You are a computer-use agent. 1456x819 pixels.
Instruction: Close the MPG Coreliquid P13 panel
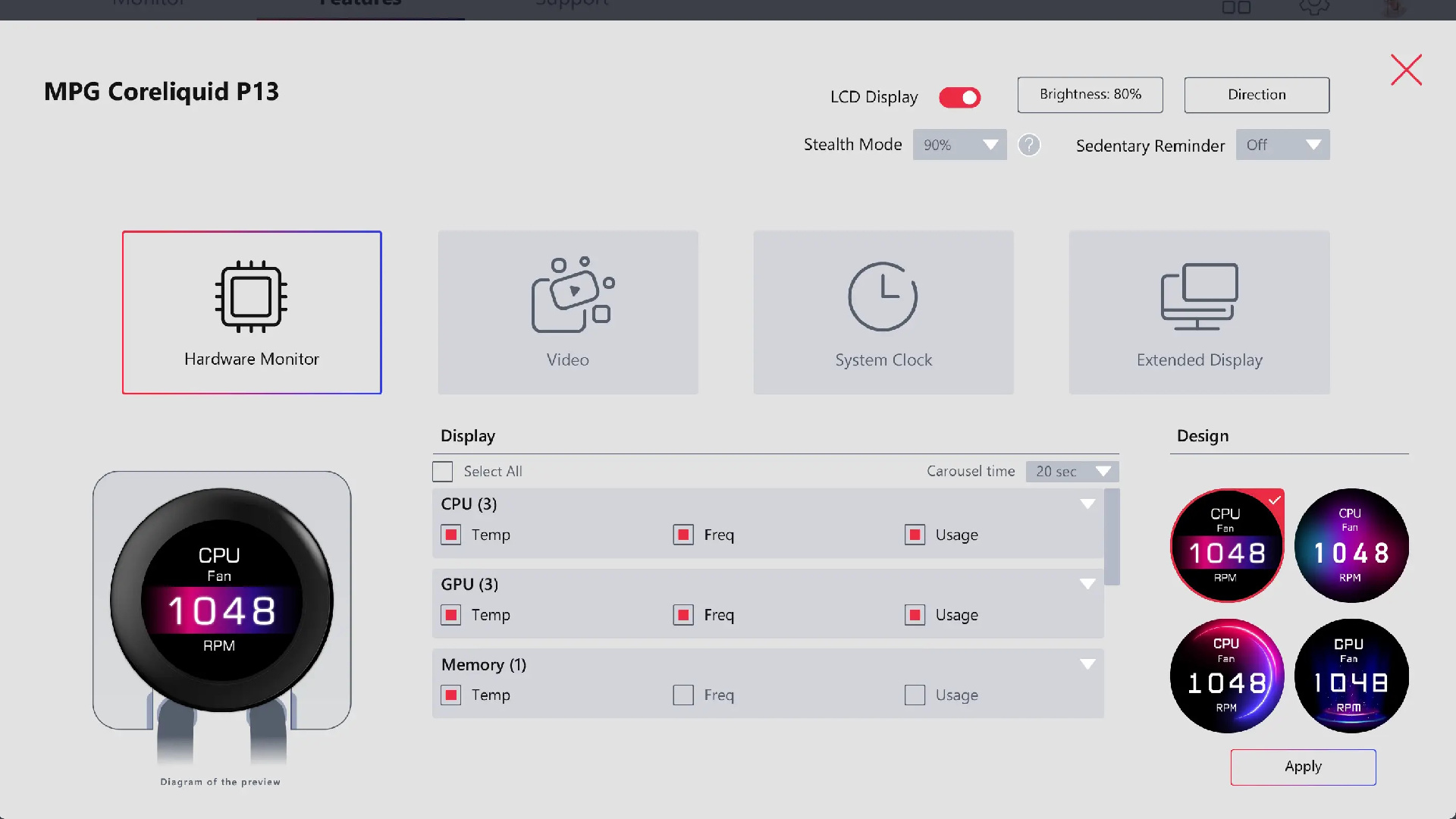tap(1406, 70)
